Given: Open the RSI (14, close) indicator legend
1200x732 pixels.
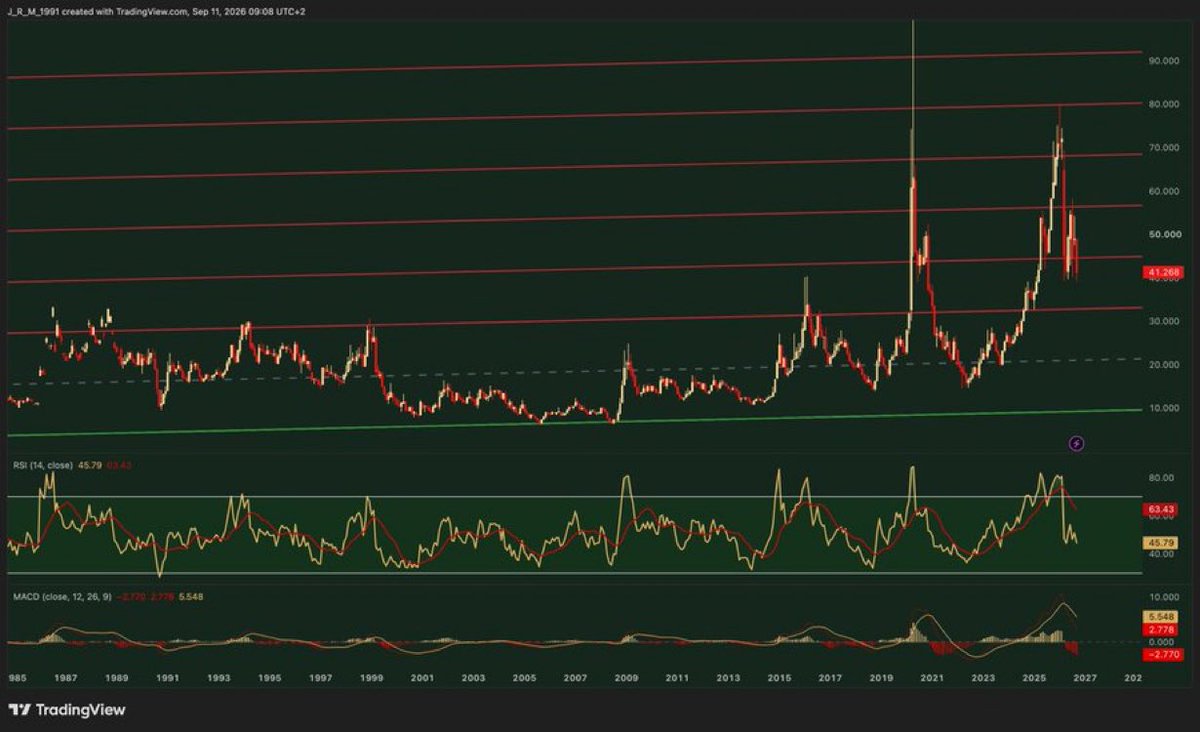Looking at the screenshot, I should point(45,463).
